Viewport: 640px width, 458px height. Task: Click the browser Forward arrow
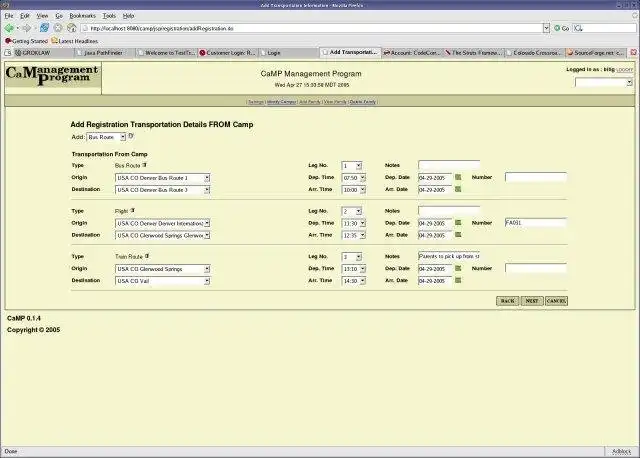tap(27, 28)
